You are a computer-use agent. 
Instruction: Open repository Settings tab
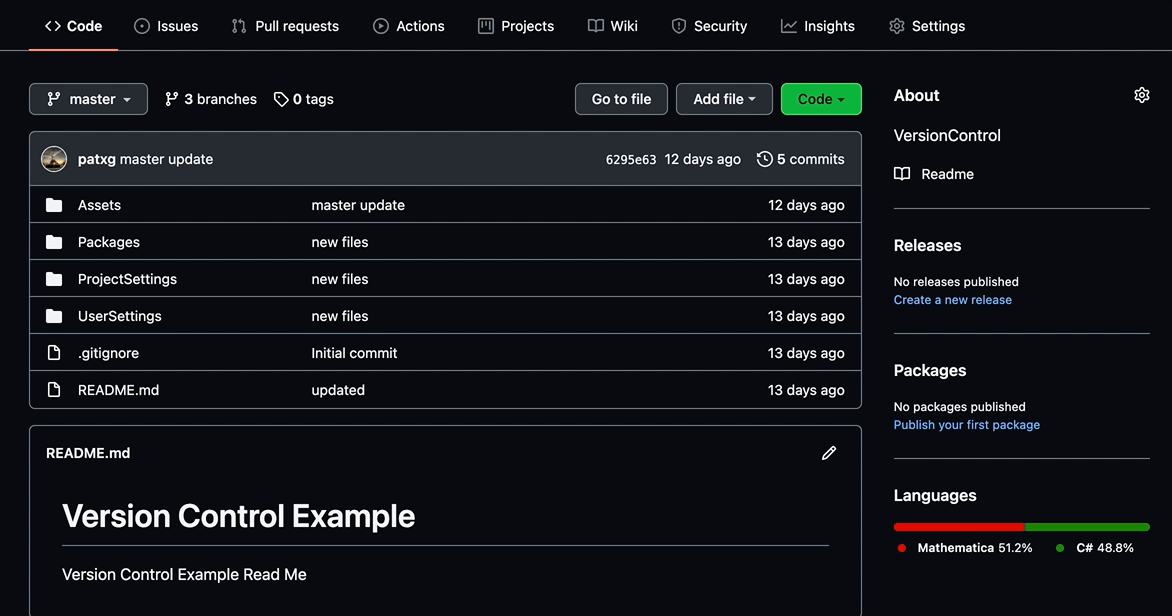click(x=927, y=26)
